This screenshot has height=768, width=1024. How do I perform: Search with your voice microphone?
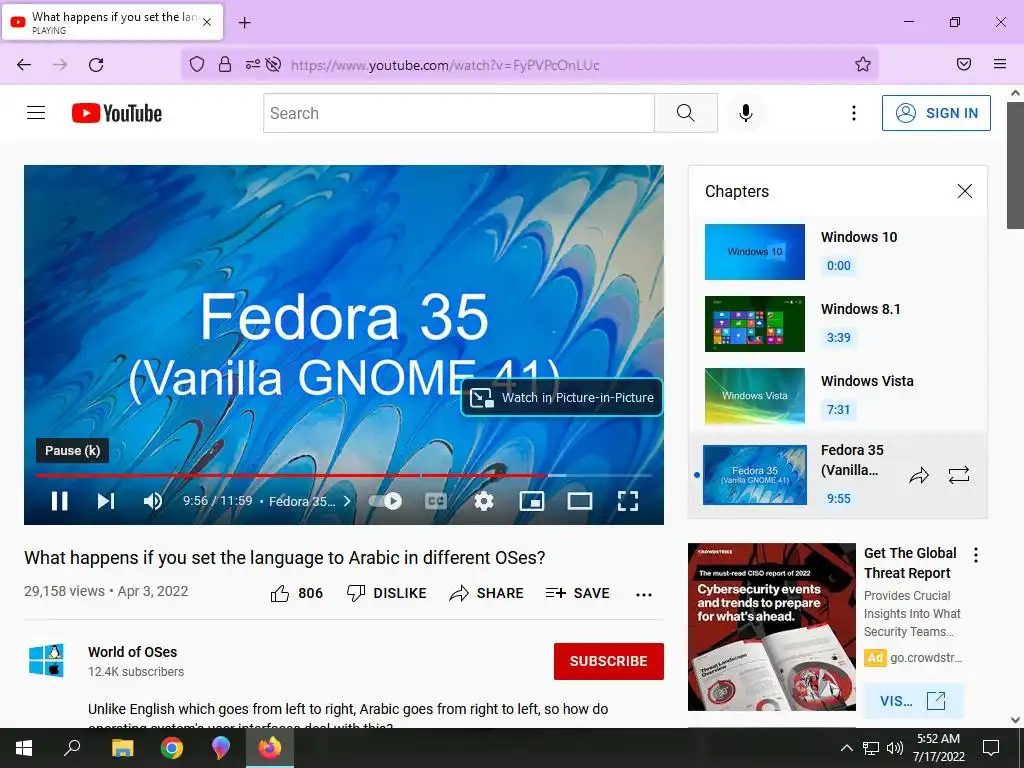point(746,113)
